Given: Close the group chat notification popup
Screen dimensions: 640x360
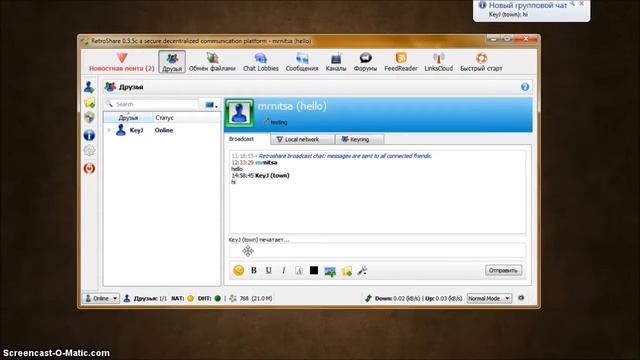Looking at the screenshot, I should (582, 4).
